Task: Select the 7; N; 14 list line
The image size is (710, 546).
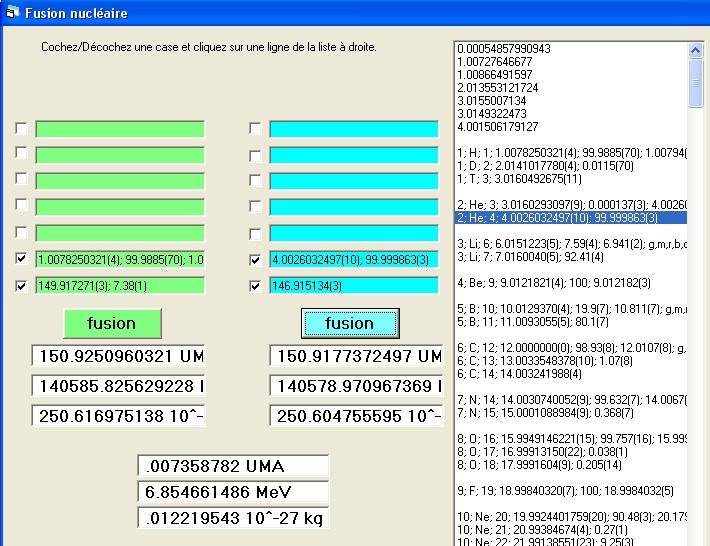Action: click(571, 400)
